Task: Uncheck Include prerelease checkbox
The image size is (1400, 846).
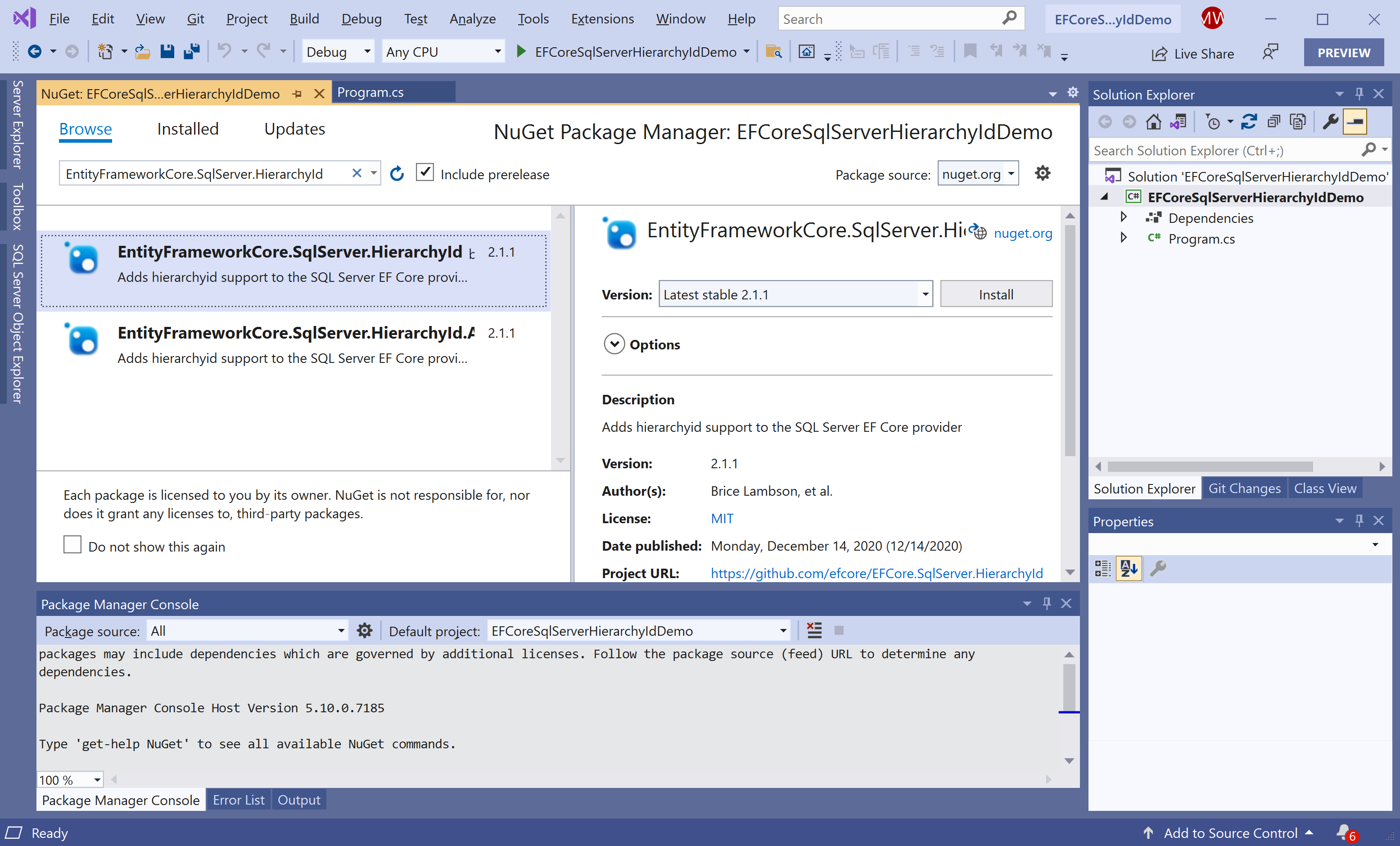Action: tap(425, 173)
